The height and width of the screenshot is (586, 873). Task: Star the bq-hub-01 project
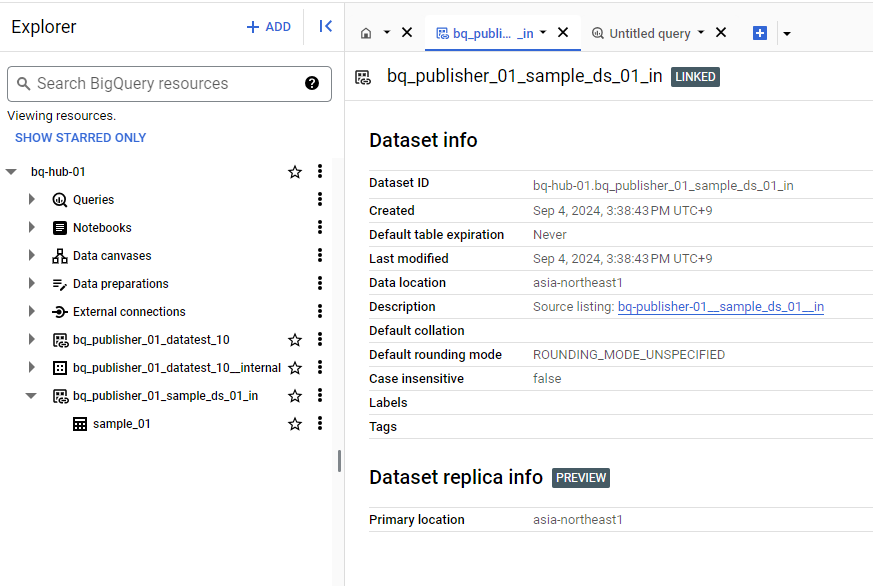295,172
